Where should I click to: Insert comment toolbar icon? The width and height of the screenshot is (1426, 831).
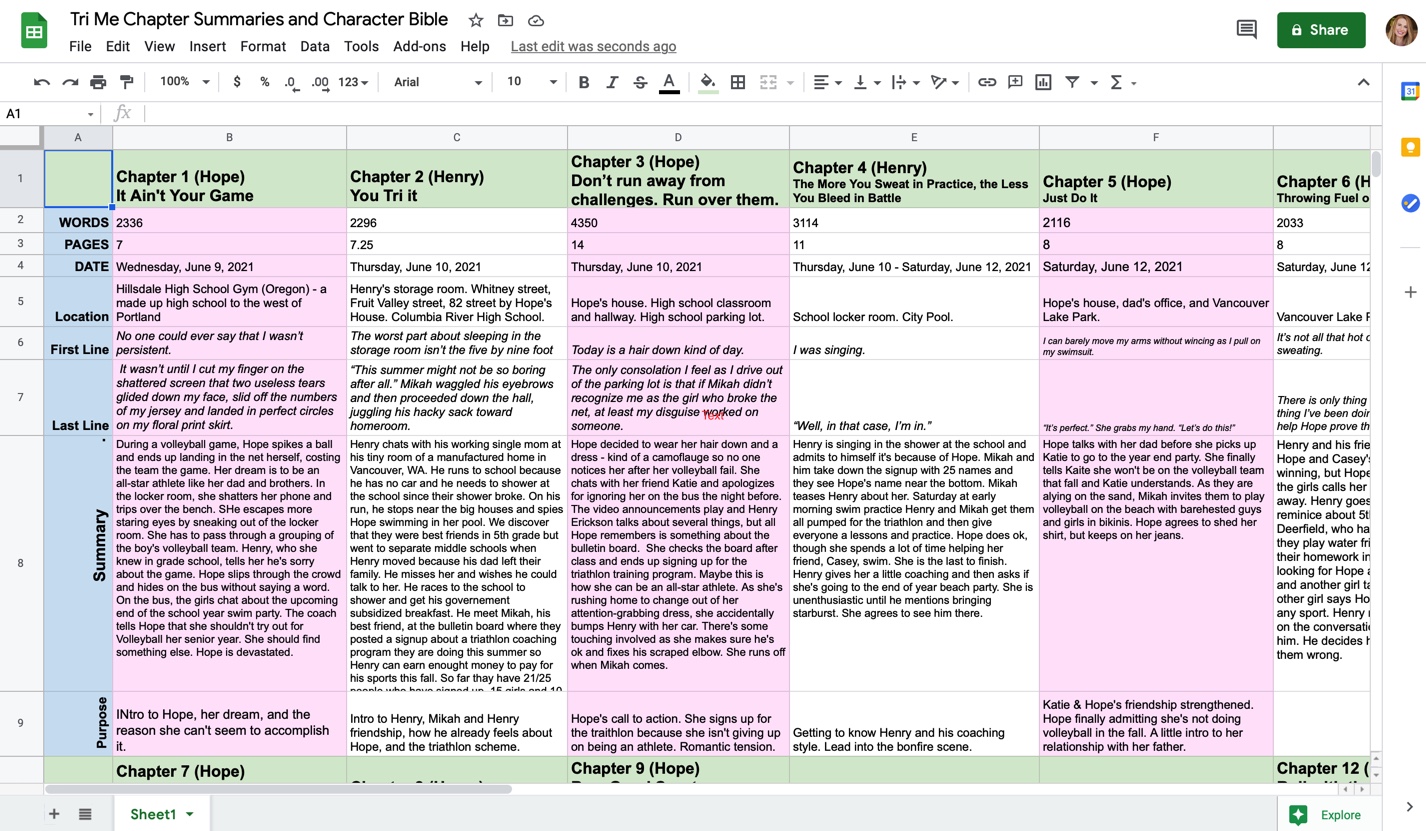[x=1015, y=82]
